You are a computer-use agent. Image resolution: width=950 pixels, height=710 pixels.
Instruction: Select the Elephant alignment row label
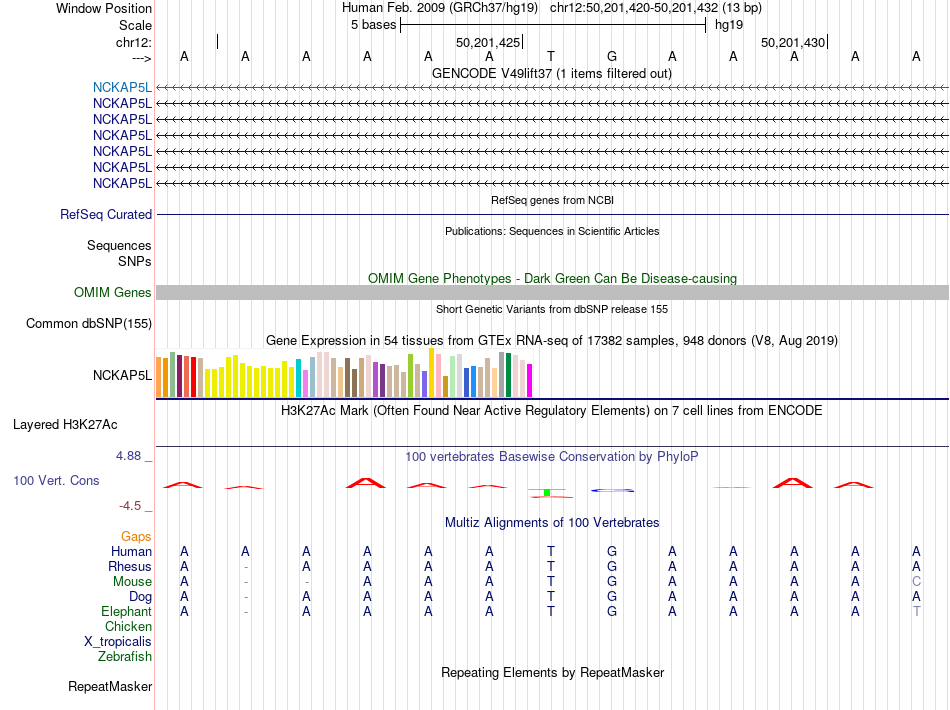(x=126, y=611)
